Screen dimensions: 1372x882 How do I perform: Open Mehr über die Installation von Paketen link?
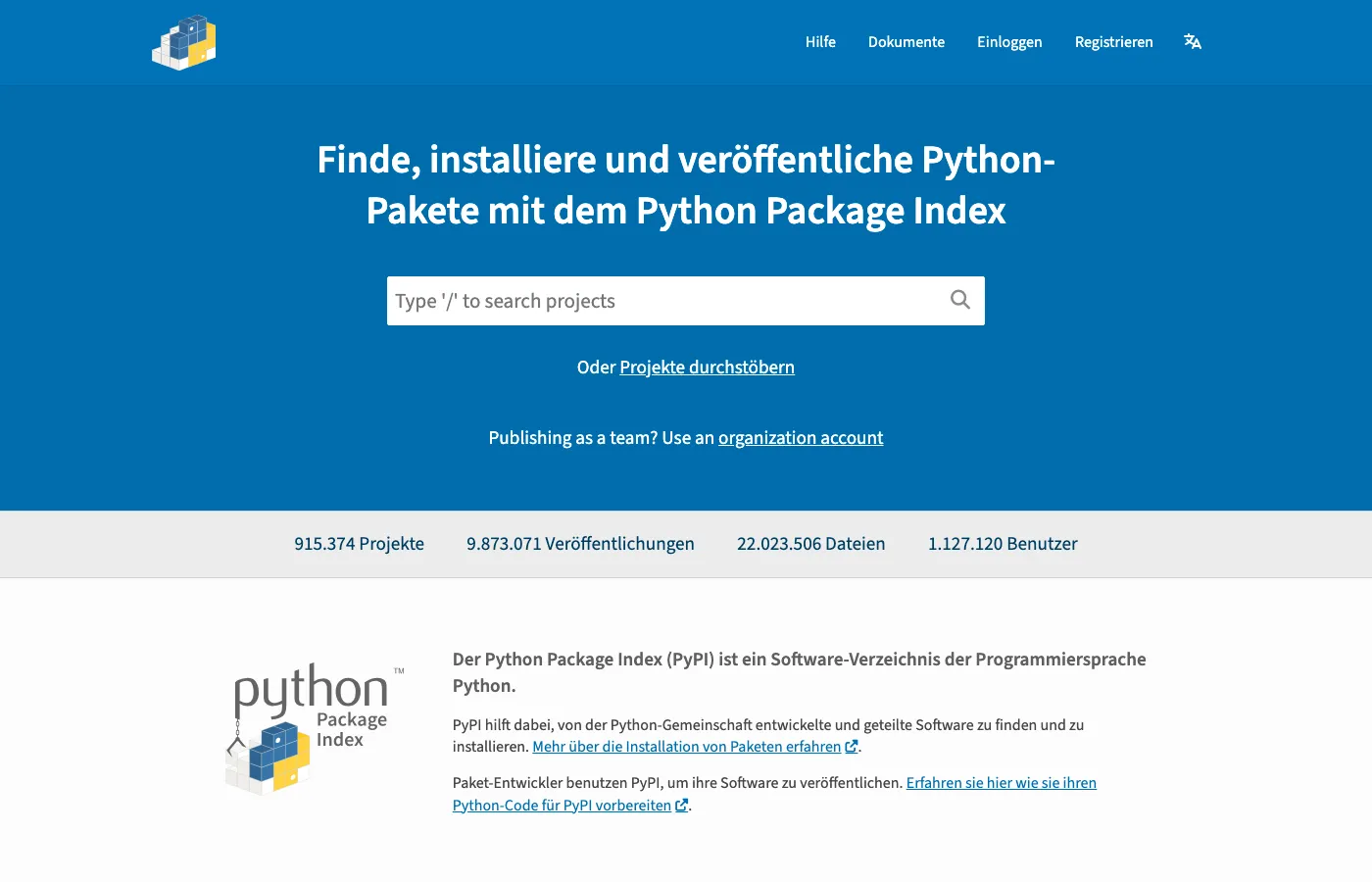[x=695, y=747]
